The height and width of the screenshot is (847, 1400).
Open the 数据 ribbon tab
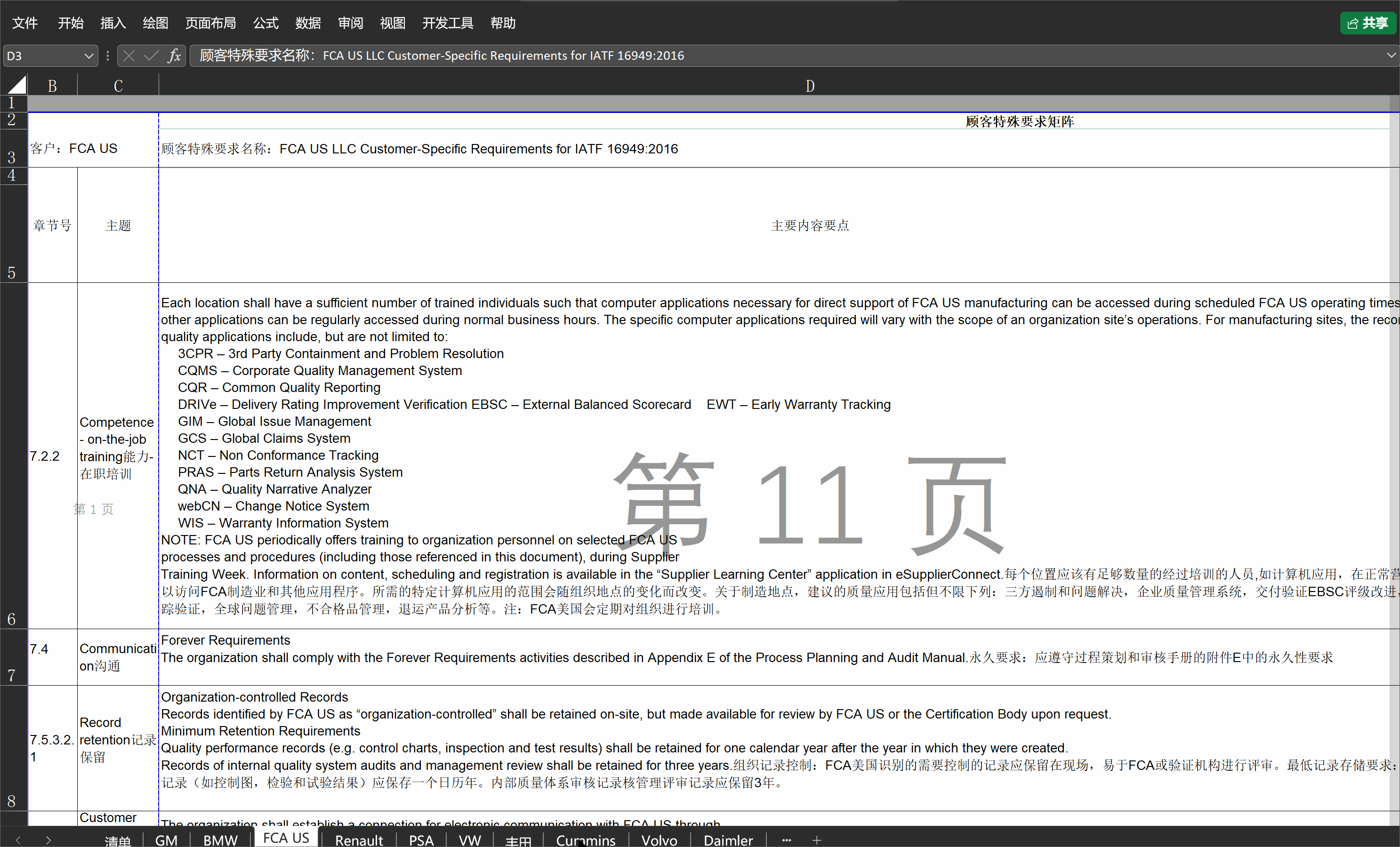coord(308,23)
